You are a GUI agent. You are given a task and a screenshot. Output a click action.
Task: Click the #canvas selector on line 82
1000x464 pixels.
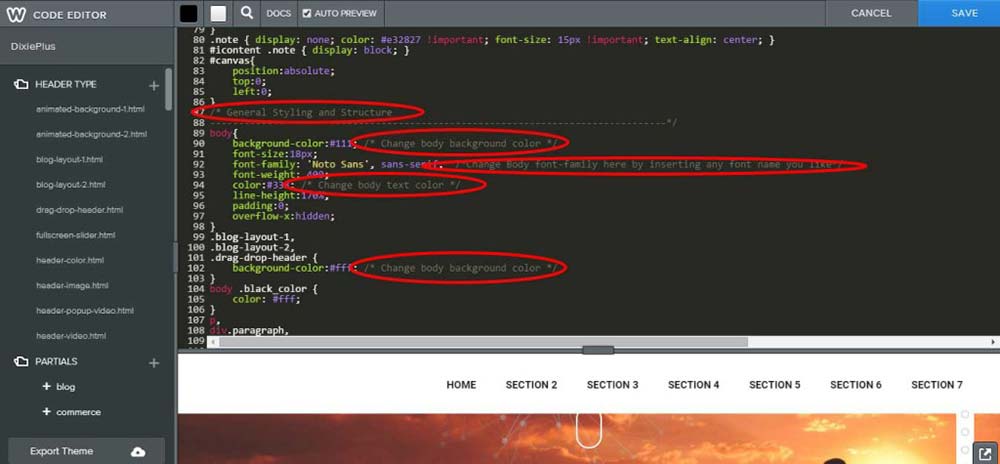(230, 61)
